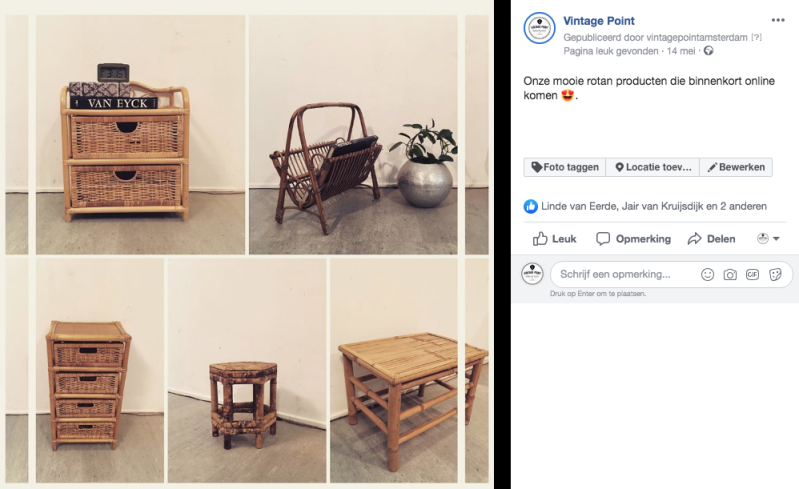Insert an emoji in the comment
799x489 pixels.
tap(707, 275)
